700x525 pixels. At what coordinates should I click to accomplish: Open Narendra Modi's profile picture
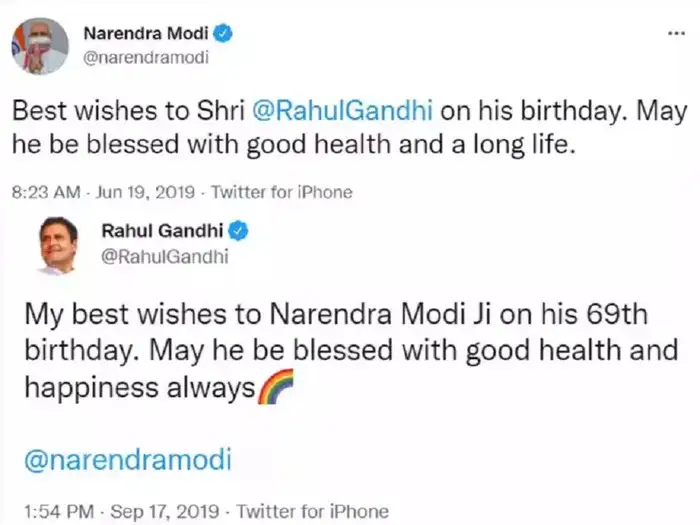click(40, 46)
